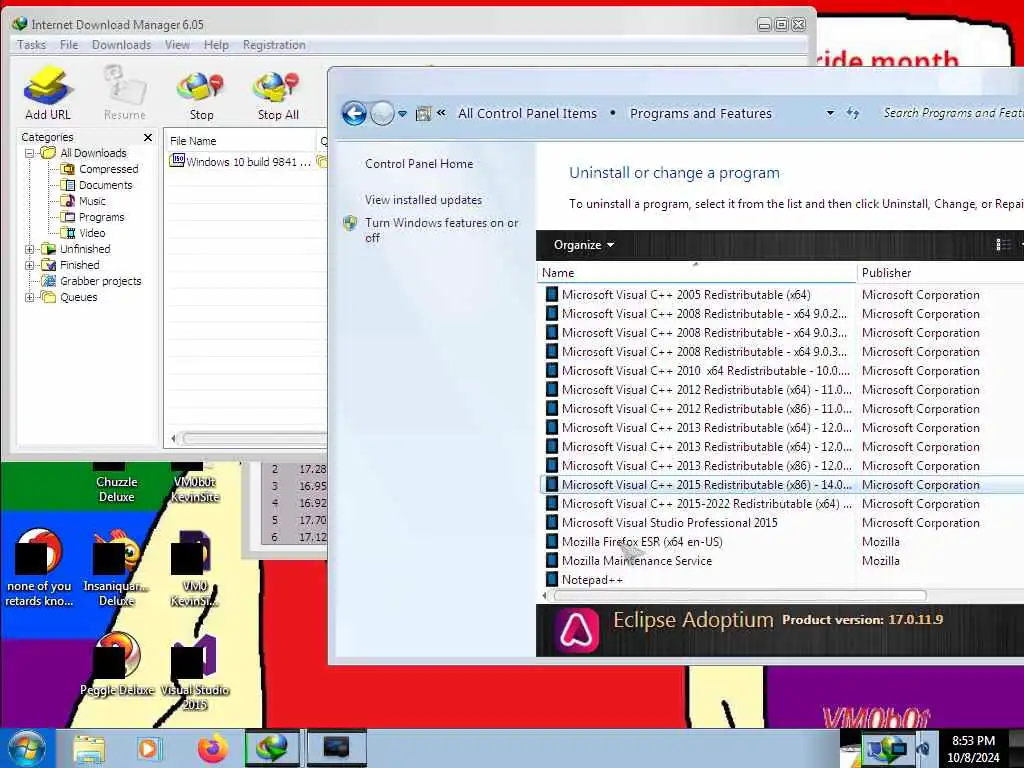Open the Help menu in IDM
Viewport: 1024px width, 768px height.
tap(216, 45)
